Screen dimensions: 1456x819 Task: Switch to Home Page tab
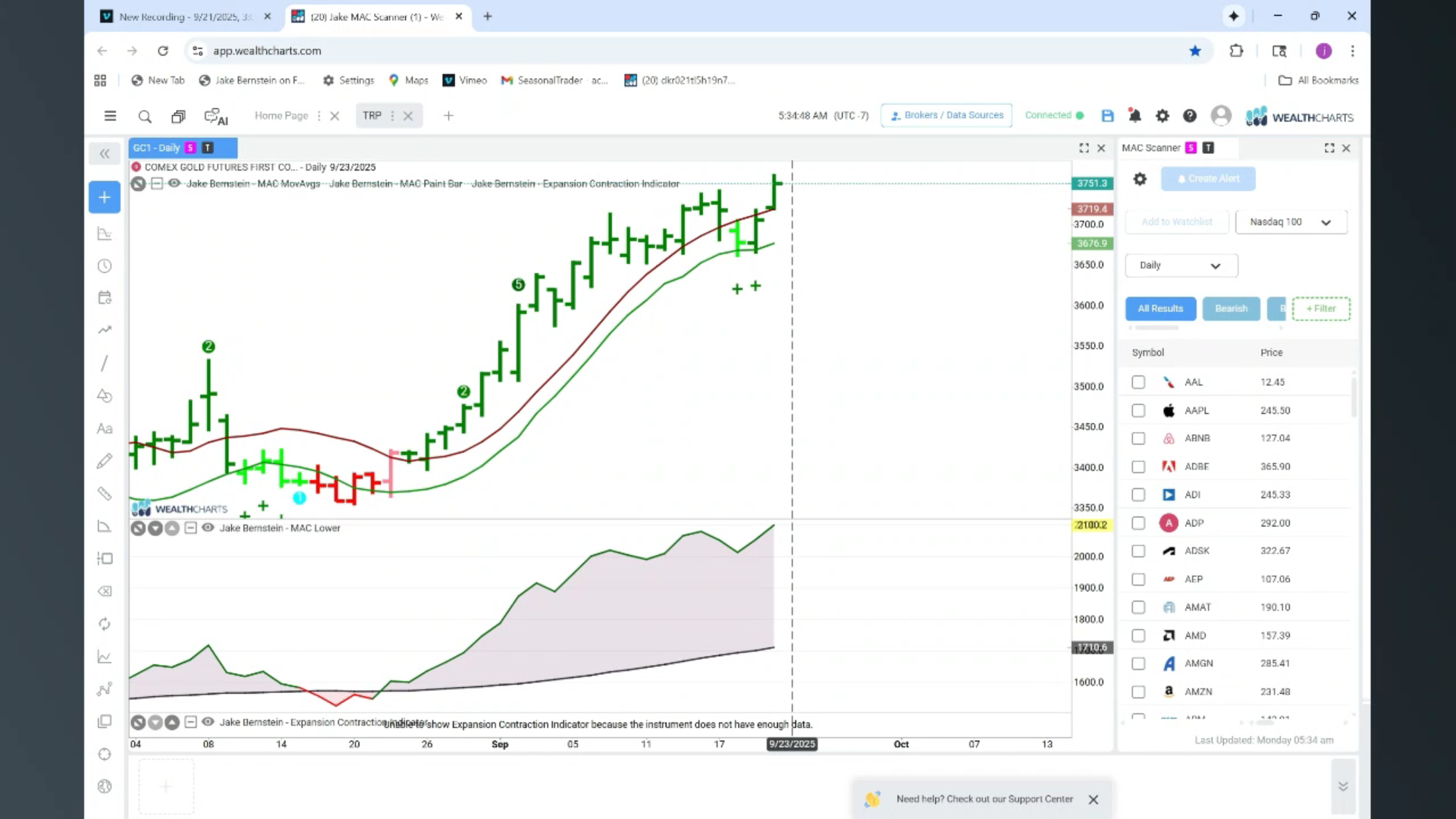(x=281, y=116)
